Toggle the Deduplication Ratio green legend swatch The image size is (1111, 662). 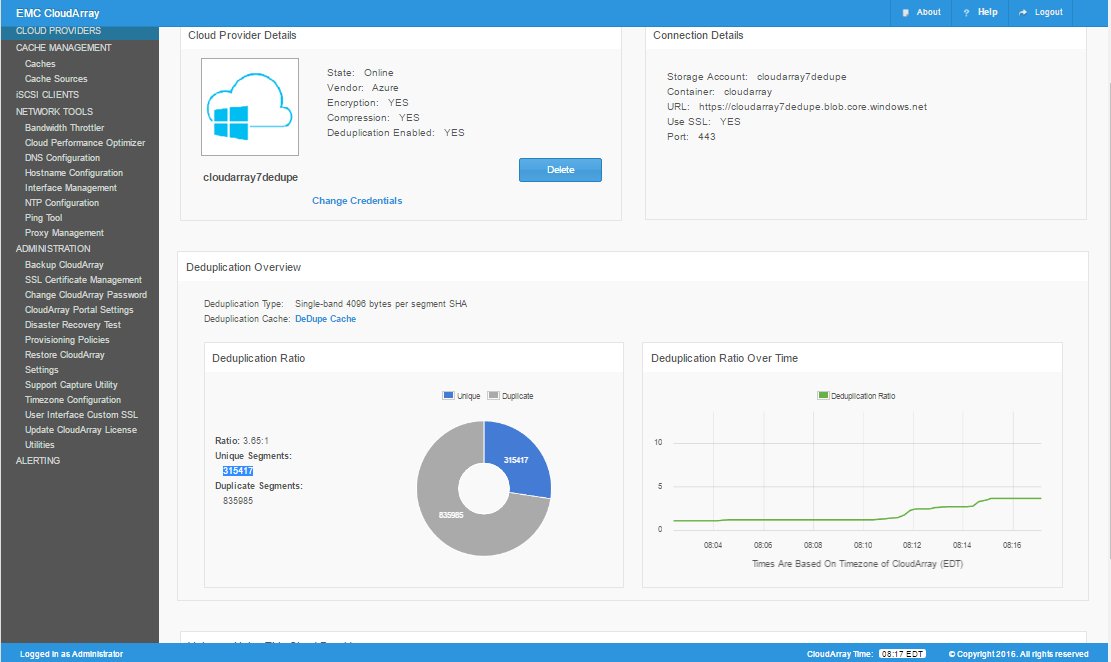tap(823, 395)
